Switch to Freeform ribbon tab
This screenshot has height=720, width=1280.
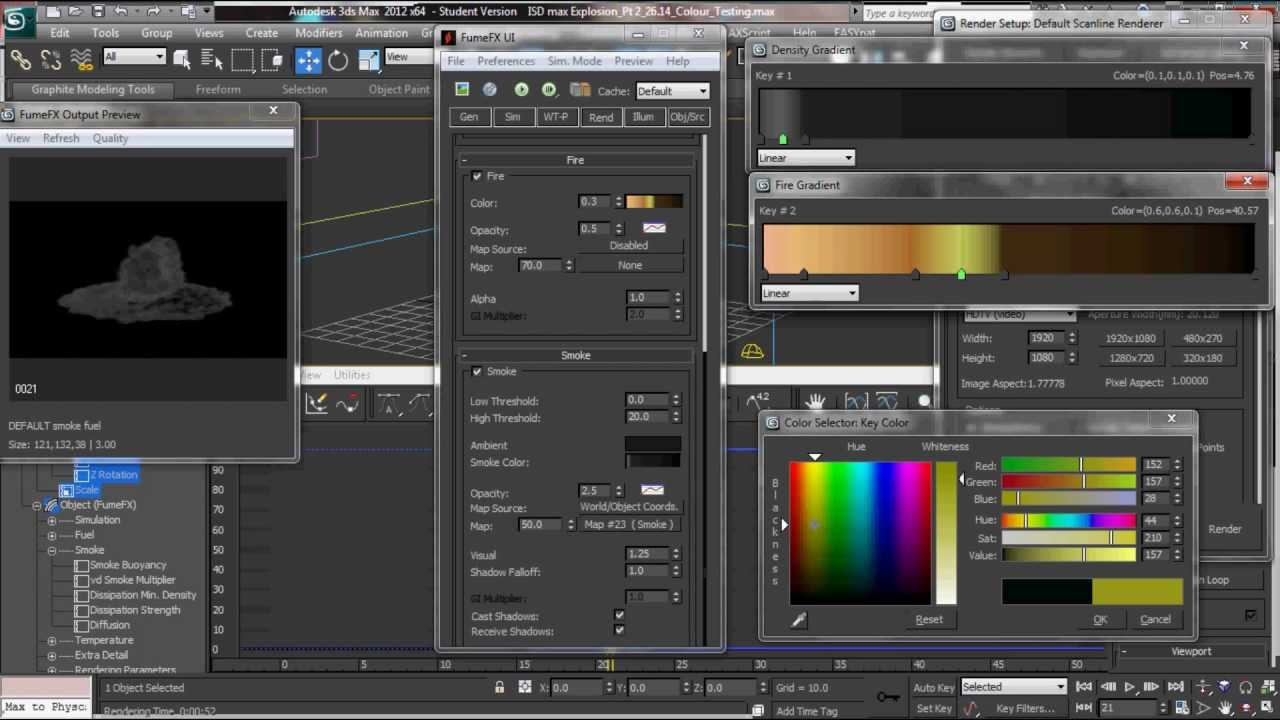pyautogui.click(x=218, y=89)
